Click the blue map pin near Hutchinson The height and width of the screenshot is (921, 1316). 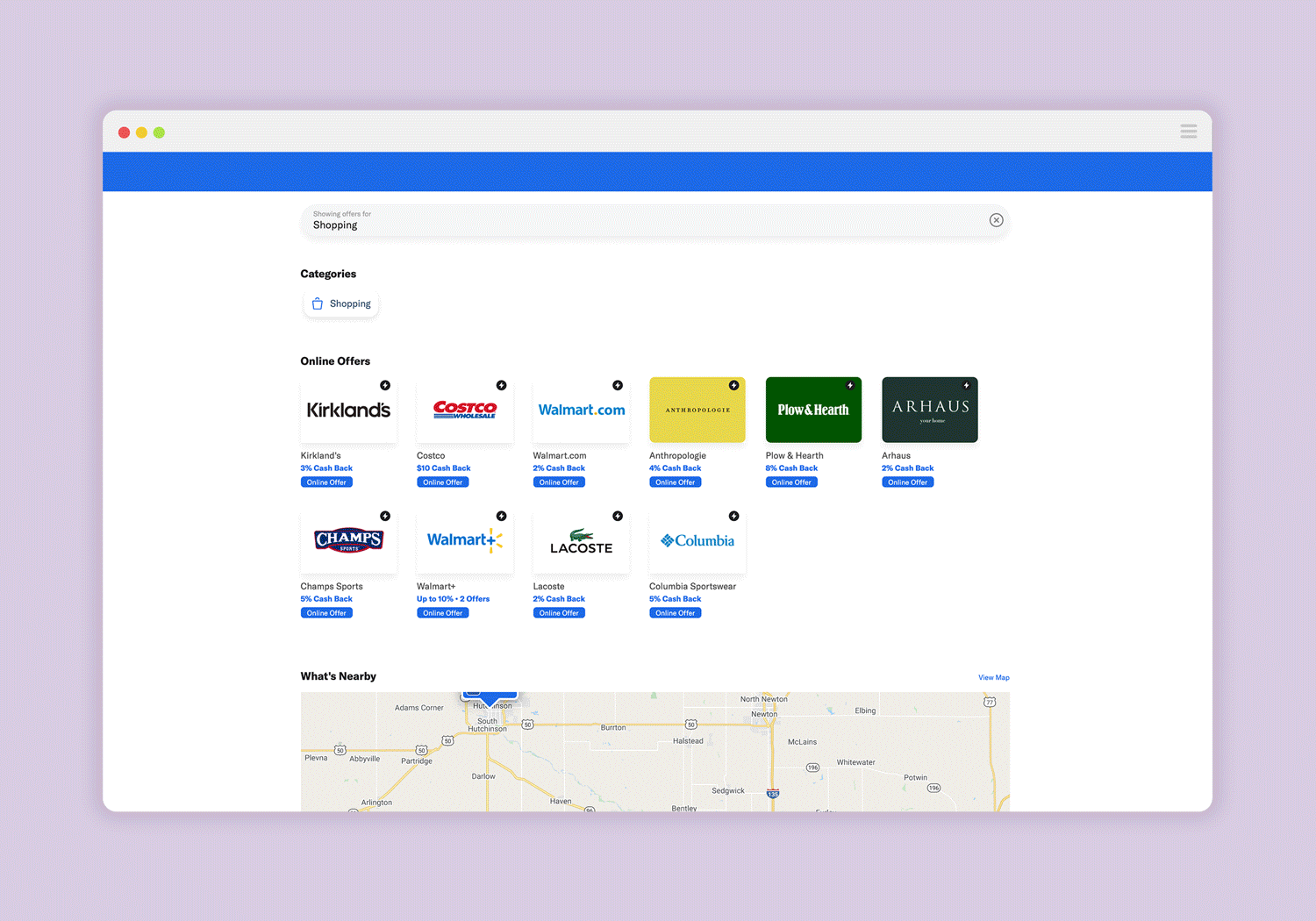point(490,698)
